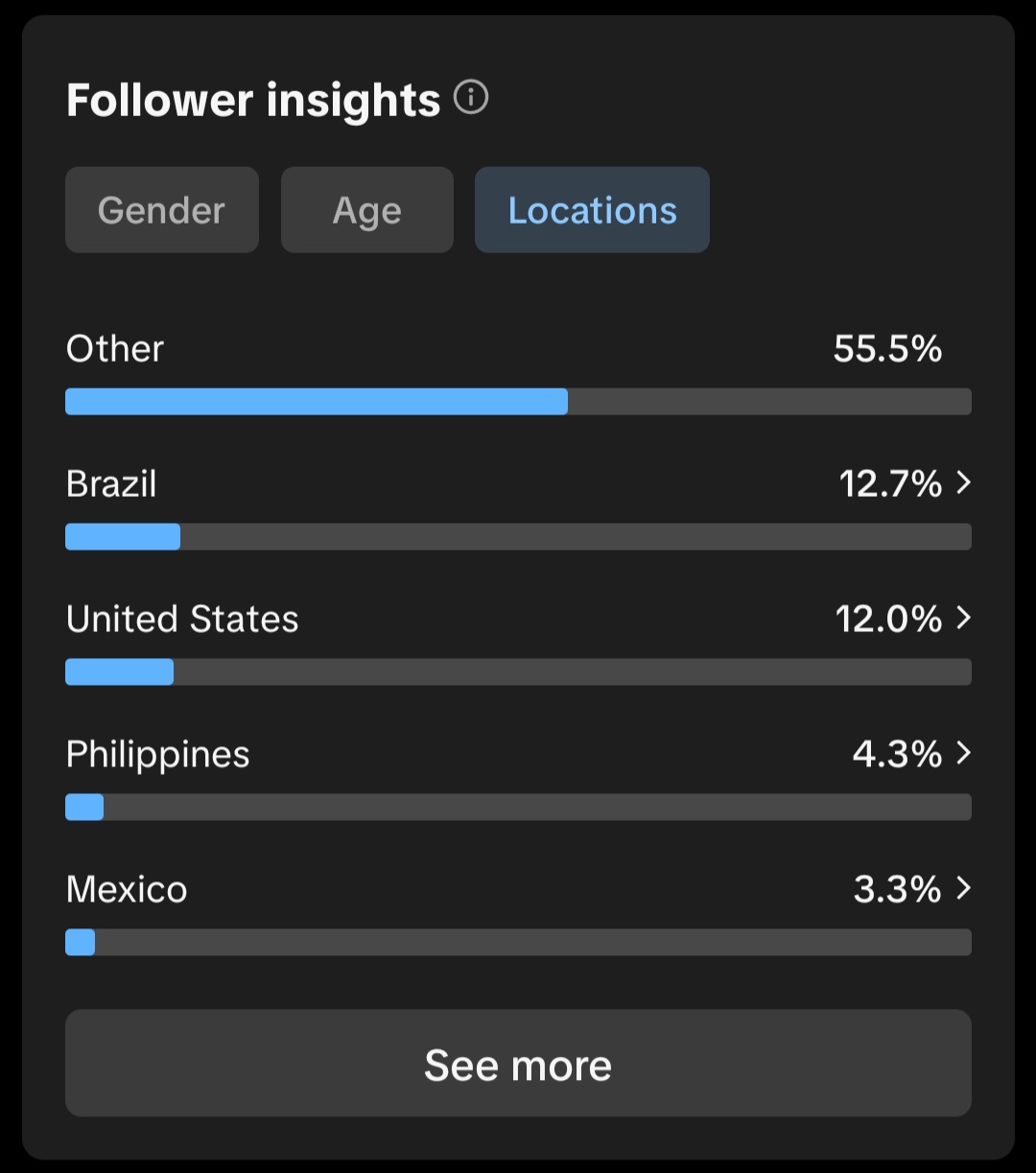Click the Brazil percentage bar
The height and width of the screenshot is (1173, 1036).
[x=518, y=537]
